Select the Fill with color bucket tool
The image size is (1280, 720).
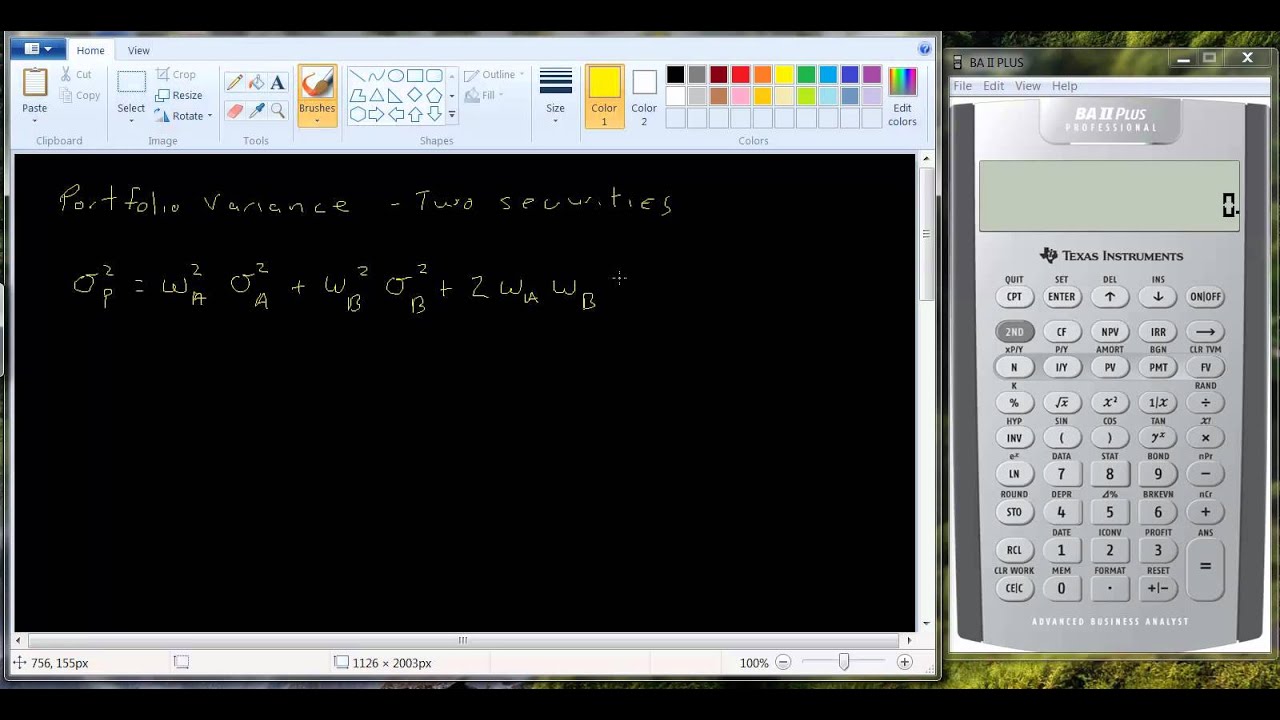256,83
